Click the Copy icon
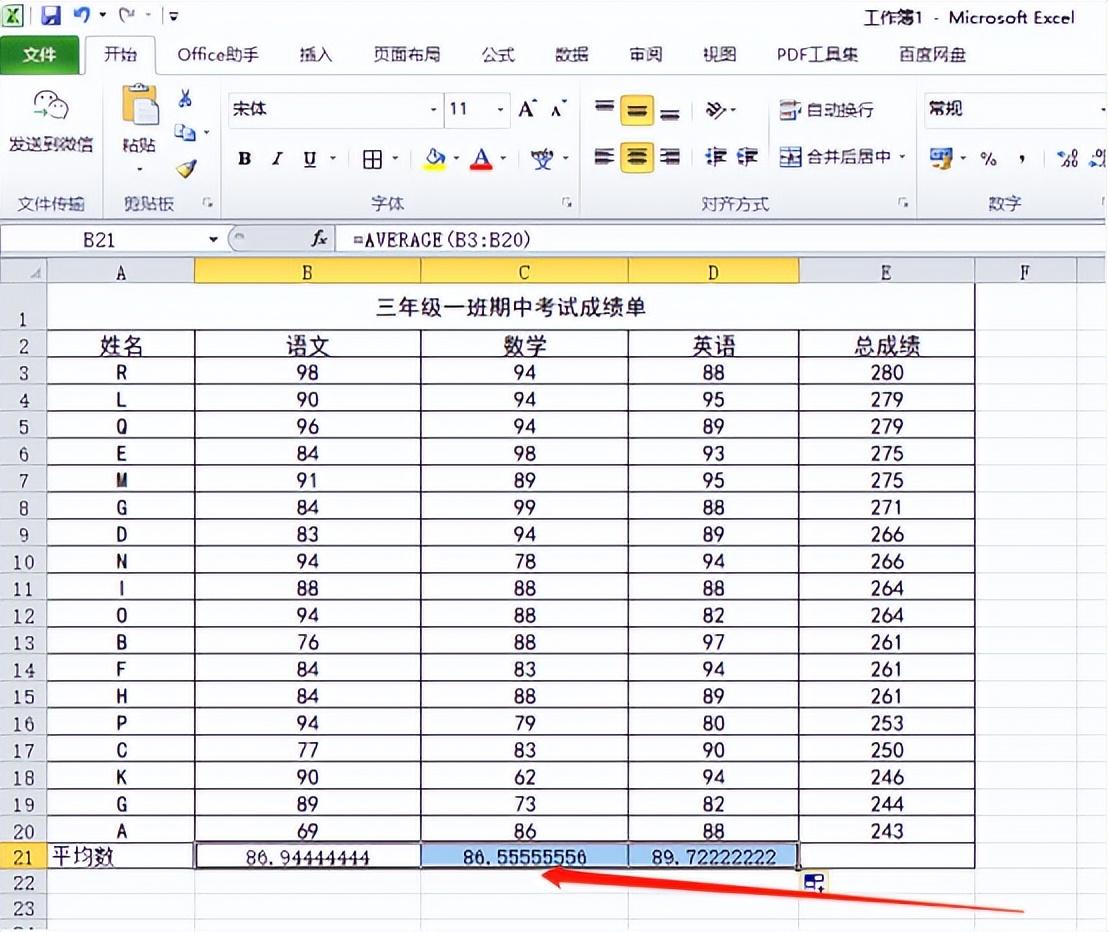Screen dimensions: 1108x932 click(185, 132)
